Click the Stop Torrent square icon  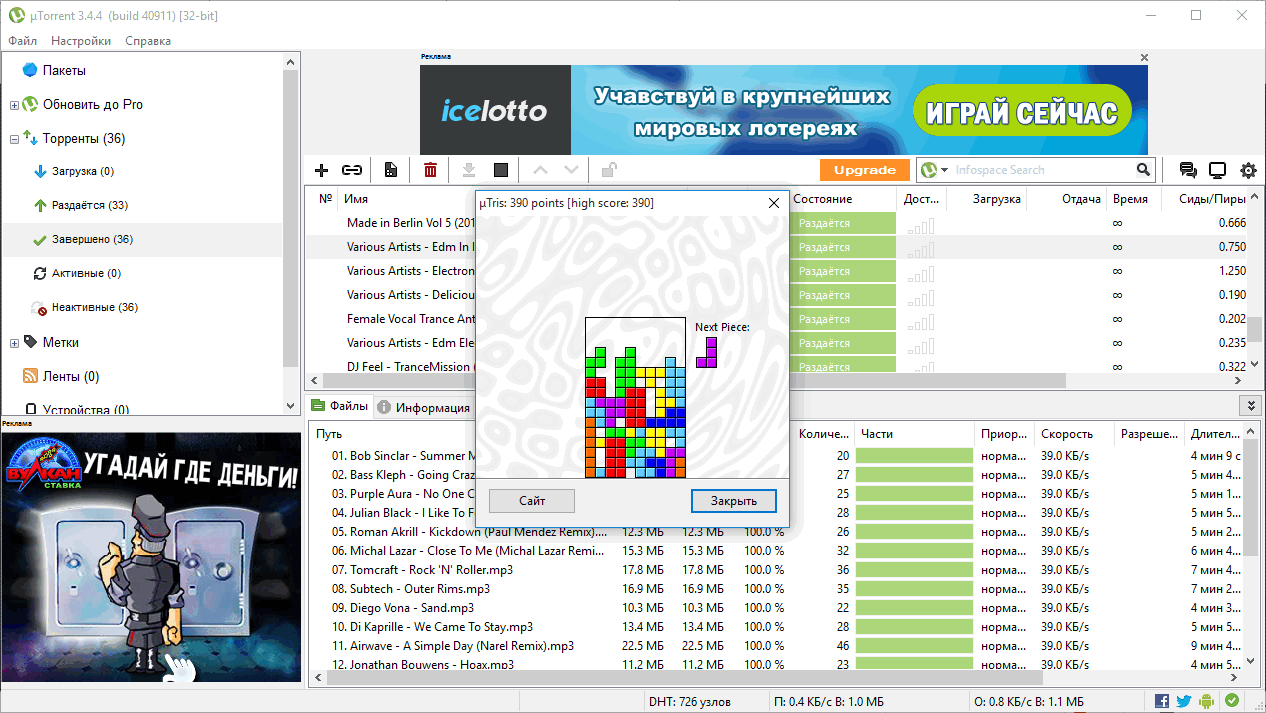(501, 170)
